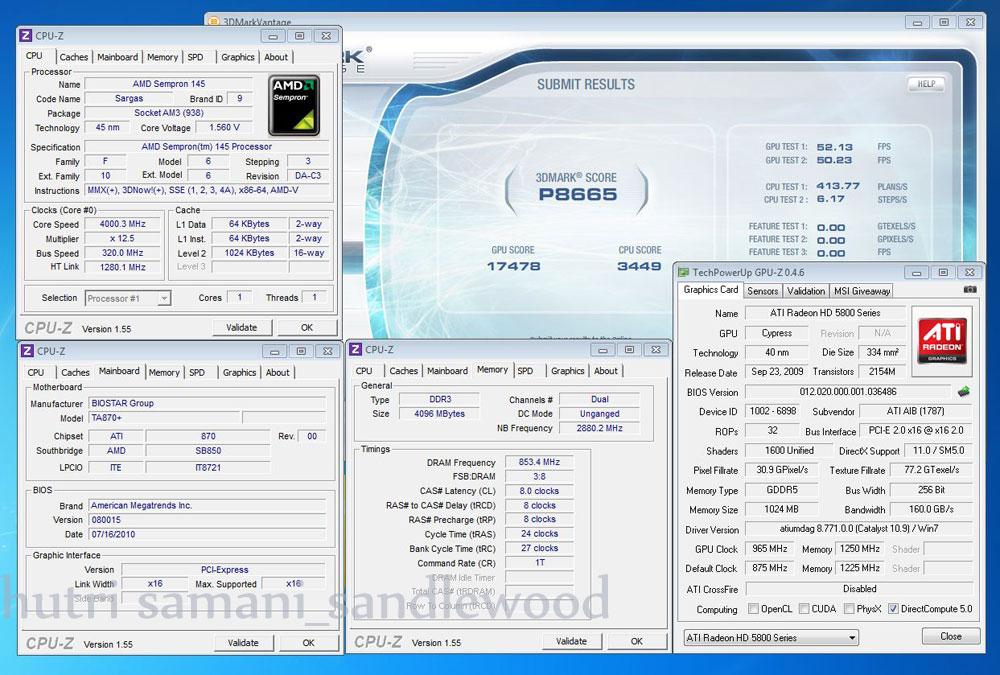Toggle the DirectCompute 5.0 checkbox

[x=893, y=609]
